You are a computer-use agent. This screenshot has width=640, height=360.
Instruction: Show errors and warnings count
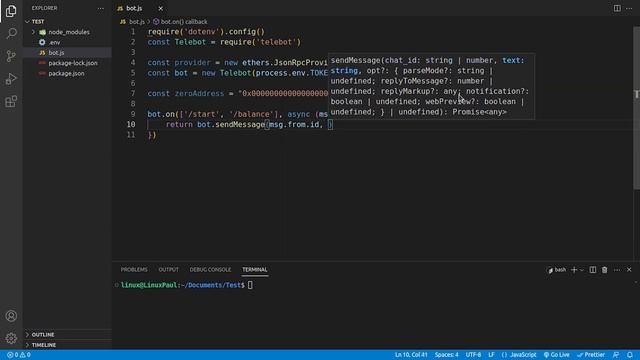pyautogui.click(x=19, y=355)
